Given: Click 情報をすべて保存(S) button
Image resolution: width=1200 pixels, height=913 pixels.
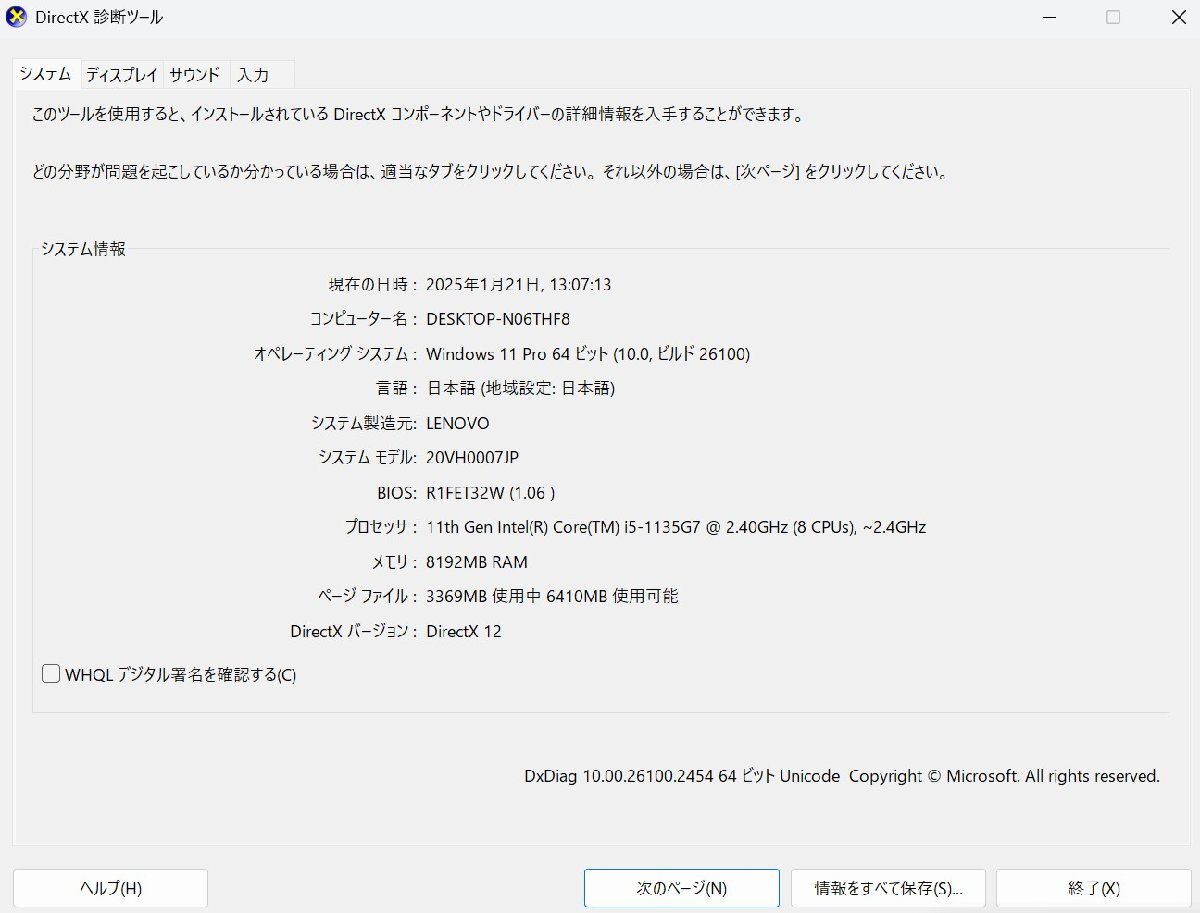Looking at the screenshot, I should 887,888.
